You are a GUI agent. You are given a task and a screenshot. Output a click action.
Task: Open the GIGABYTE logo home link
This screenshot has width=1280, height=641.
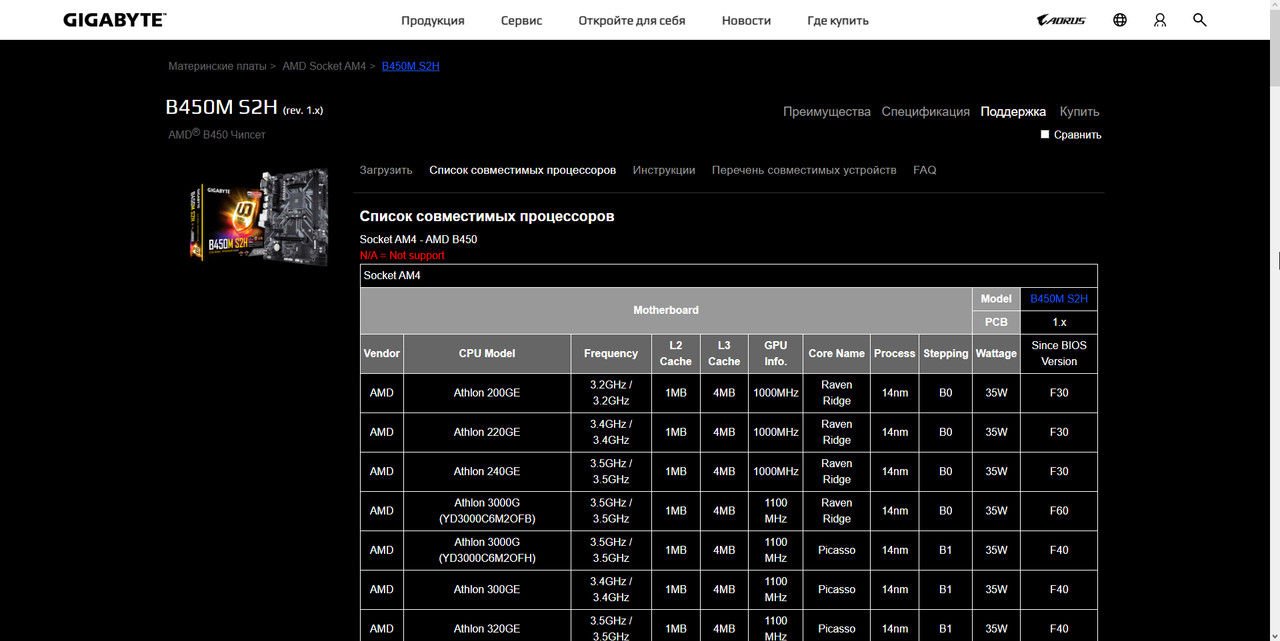[x=115, y=20]
